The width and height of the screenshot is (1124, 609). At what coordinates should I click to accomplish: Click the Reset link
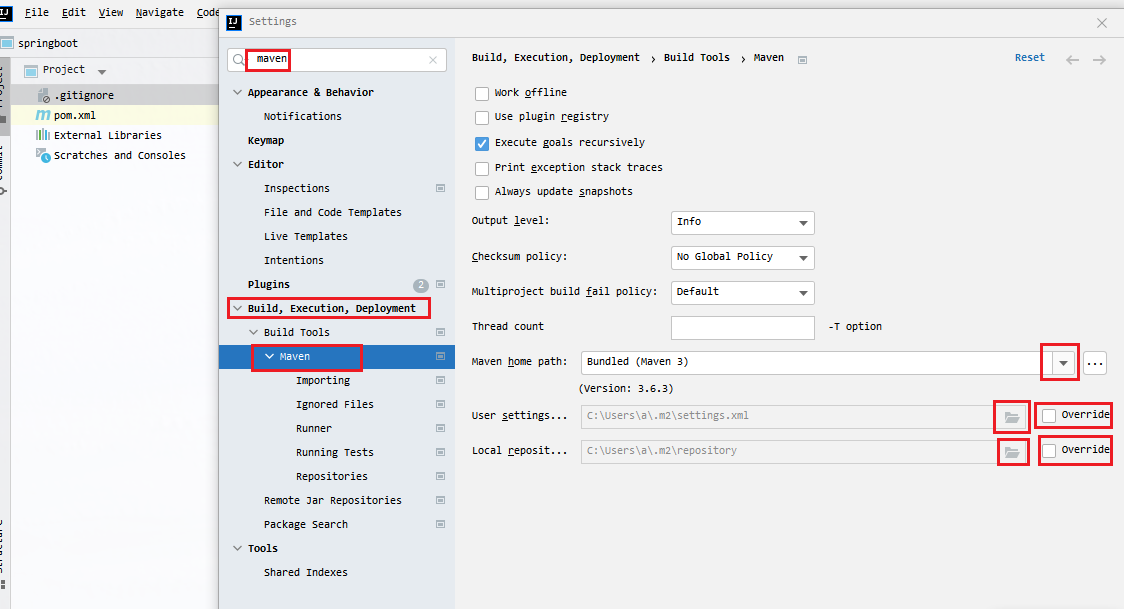pos(1029,57)
